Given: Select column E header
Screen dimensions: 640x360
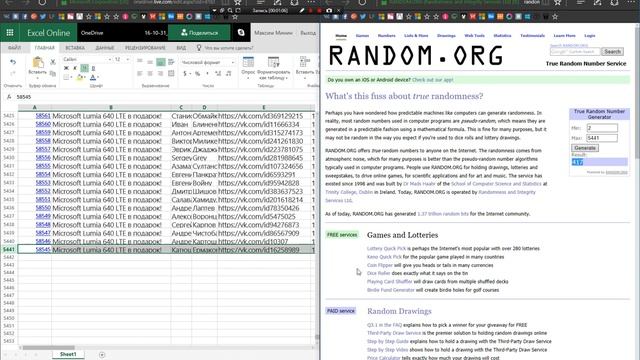Looking at the screenshot, I should pos(264,107).
